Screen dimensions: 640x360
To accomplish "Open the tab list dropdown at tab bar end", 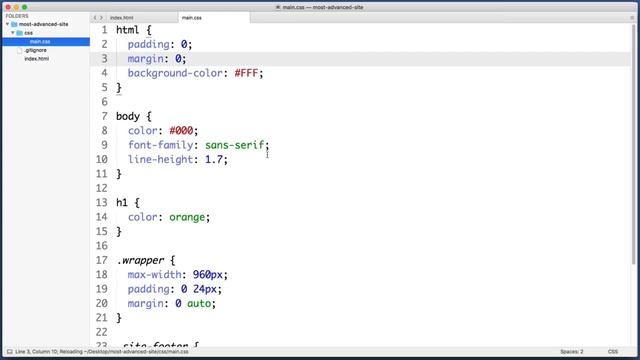I will [632, 18].
